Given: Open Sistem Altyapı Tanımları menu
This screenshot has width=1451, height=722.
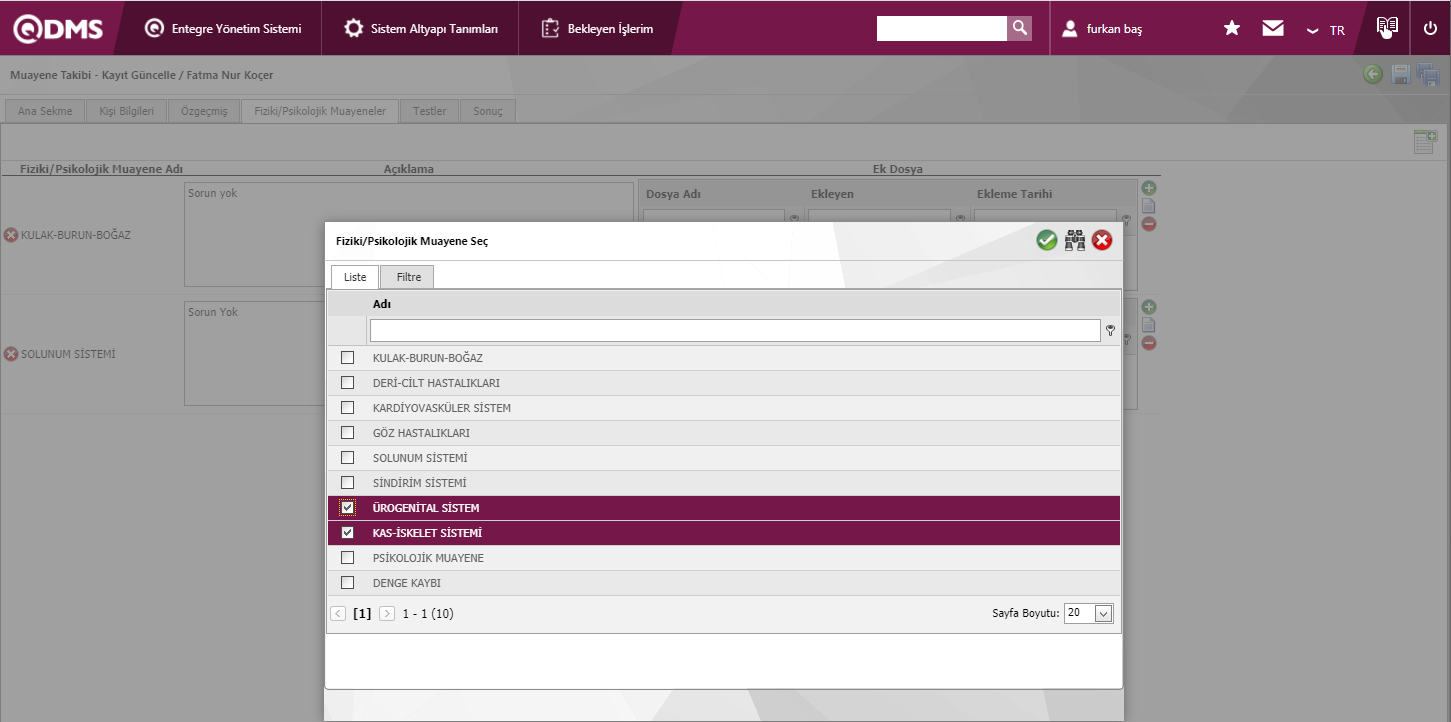Looking at the screenshot, I should tap(421, 29).
